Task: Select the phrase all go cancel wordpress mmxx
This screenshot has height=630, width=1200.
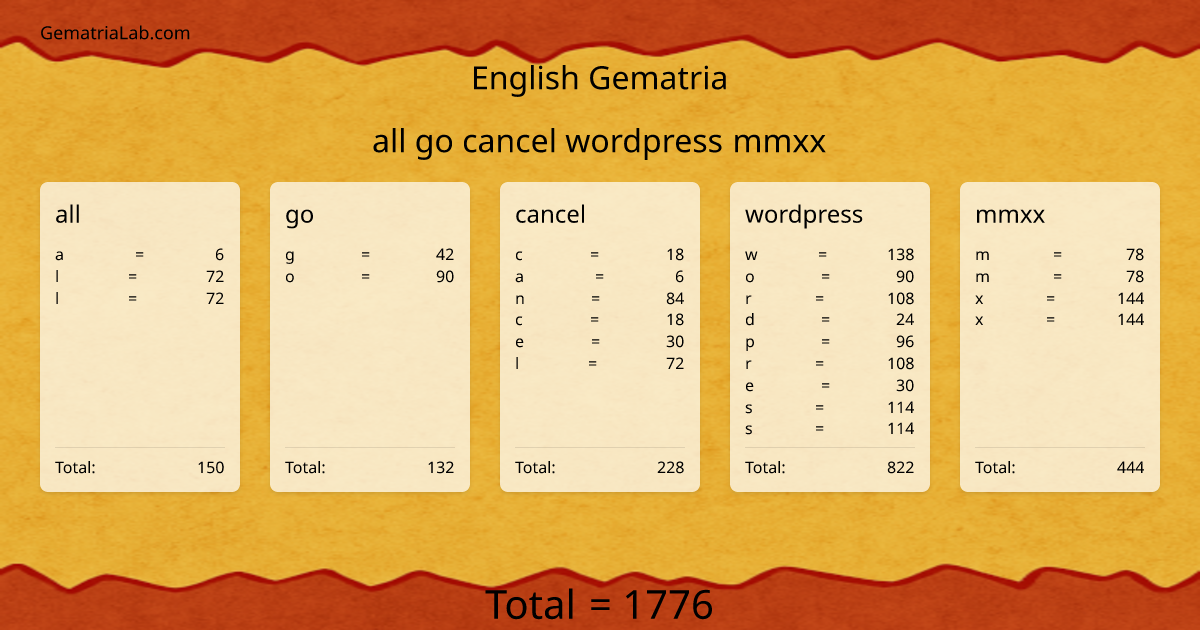Action: [599, 142]
